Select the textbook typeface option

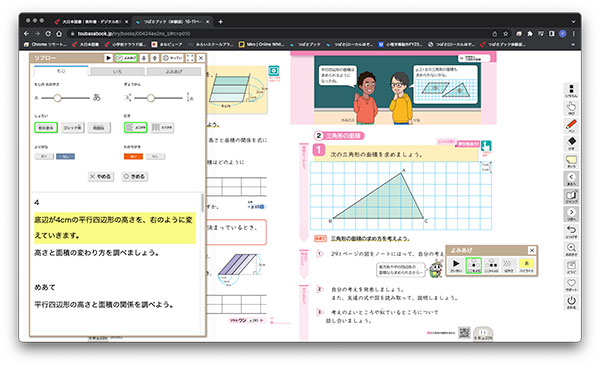pyautogui.click(x=46, y=127)
